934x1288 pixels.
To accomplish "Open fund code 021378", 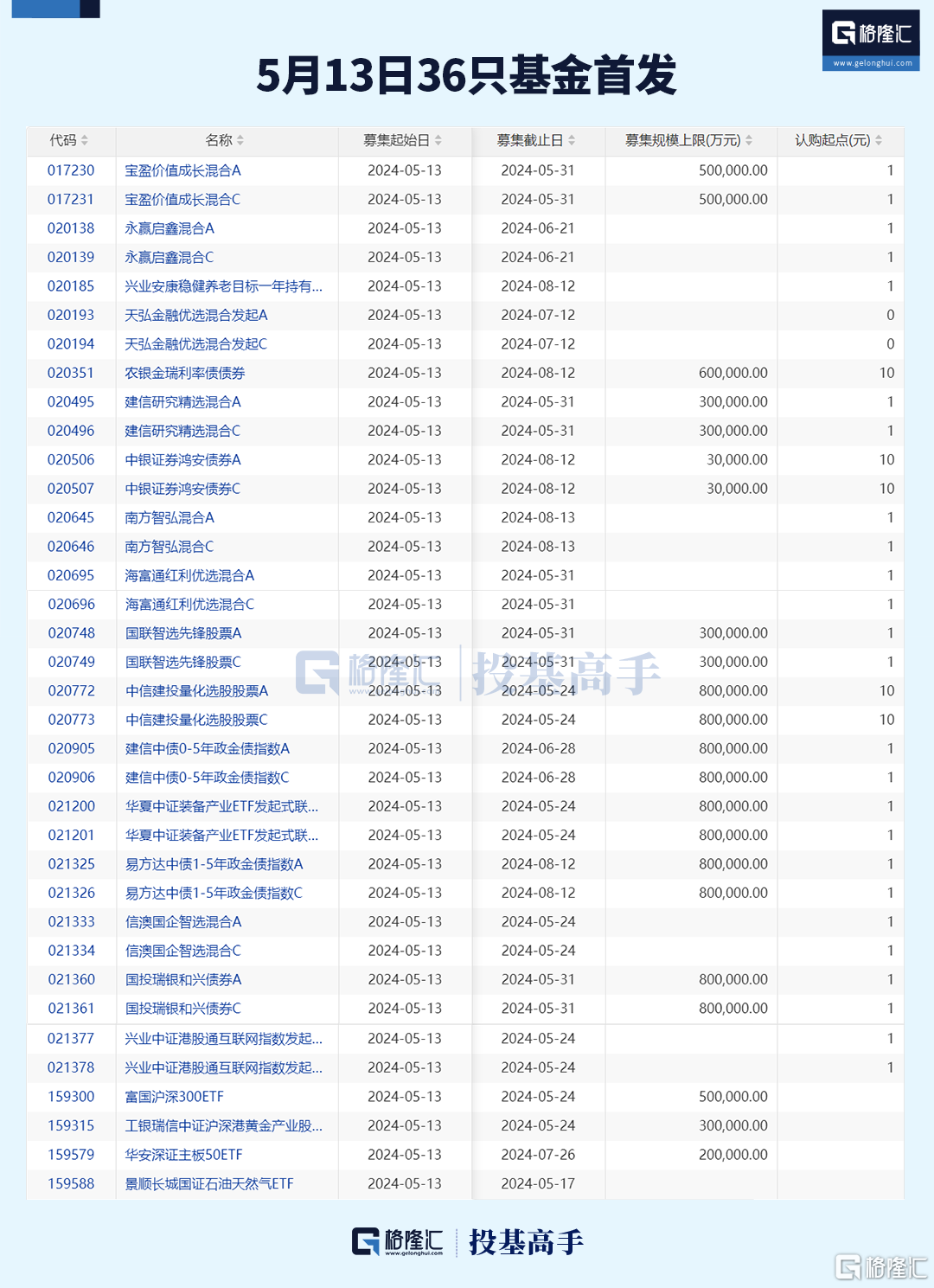I will coord(71,1067).
